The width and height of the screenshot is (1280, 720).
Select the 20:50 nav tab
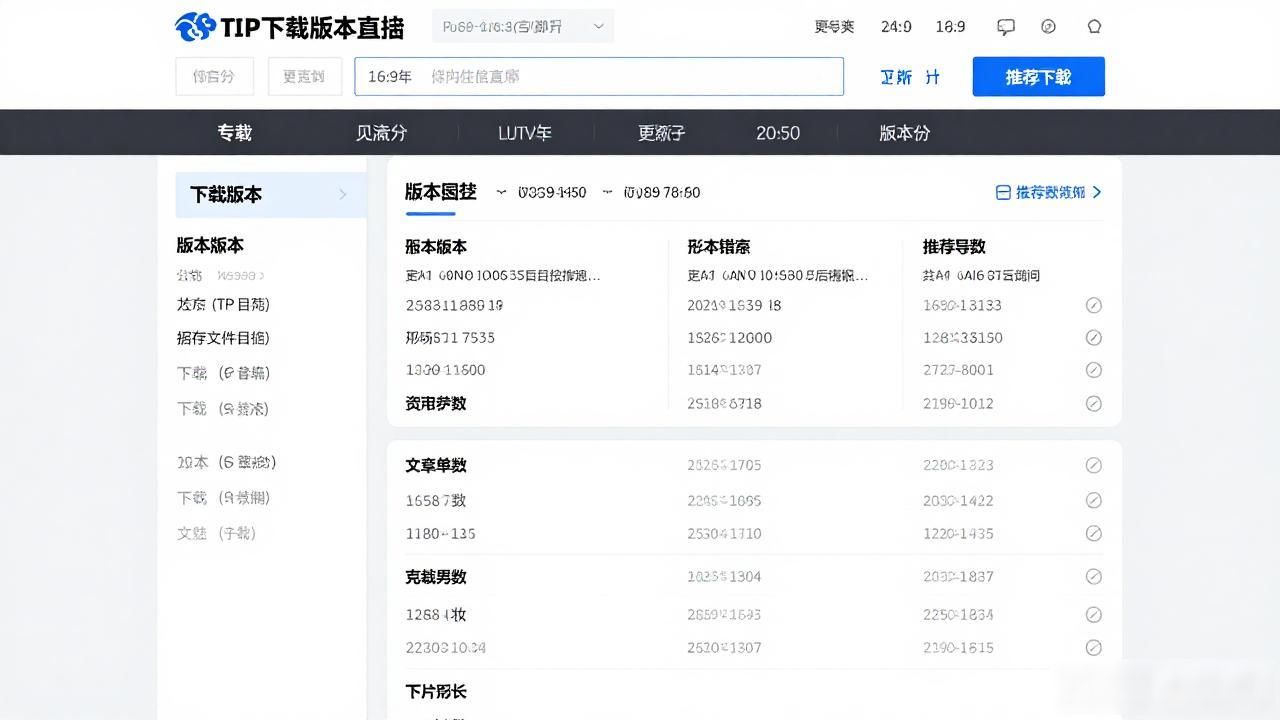point(778,133)
